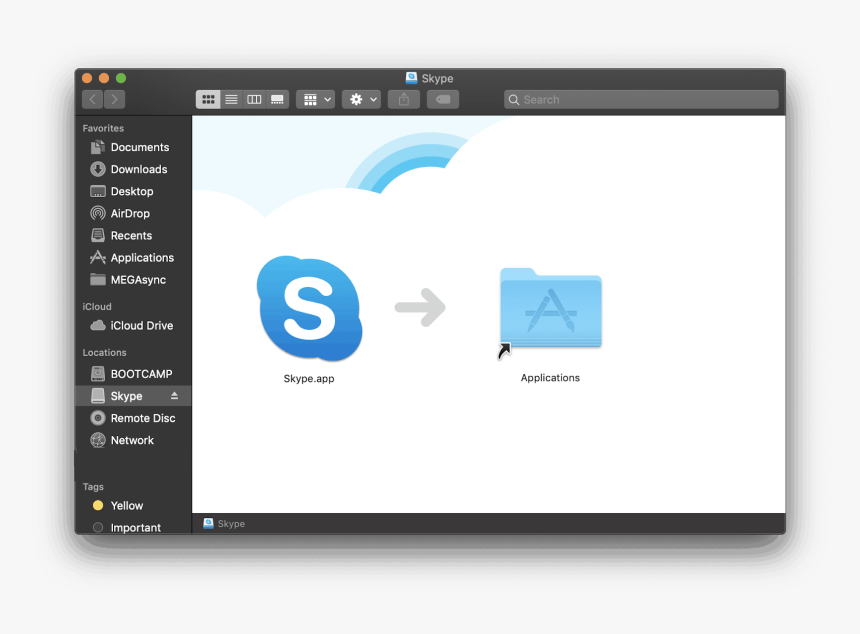The image size is (860, 634).
Task: Click the Tags section header
Action: 93,486
